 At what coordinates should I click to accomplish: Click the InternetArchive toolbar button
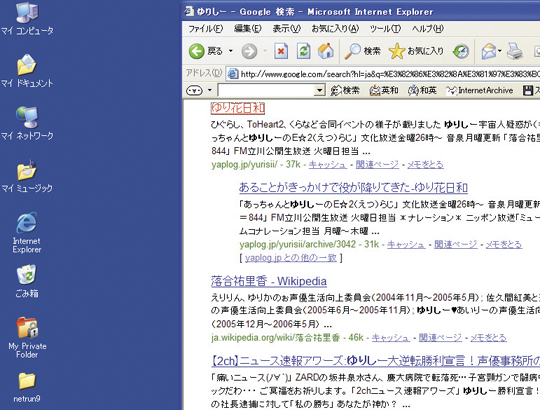pos(479,91)
